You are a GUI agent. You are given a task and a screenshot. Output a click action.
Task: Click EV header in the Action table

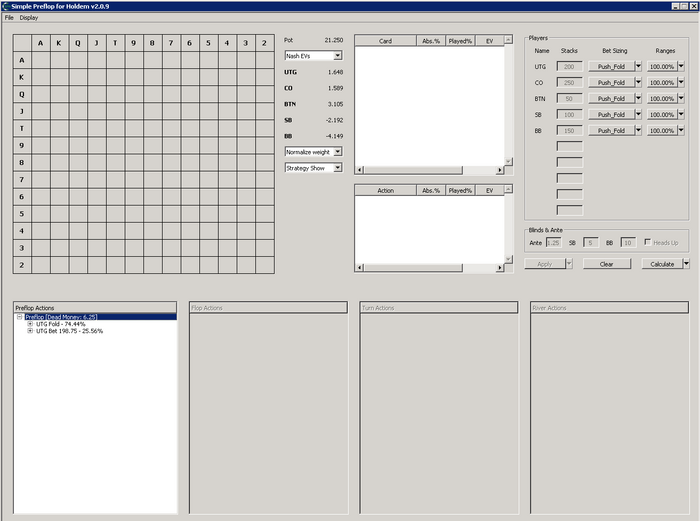489,190
